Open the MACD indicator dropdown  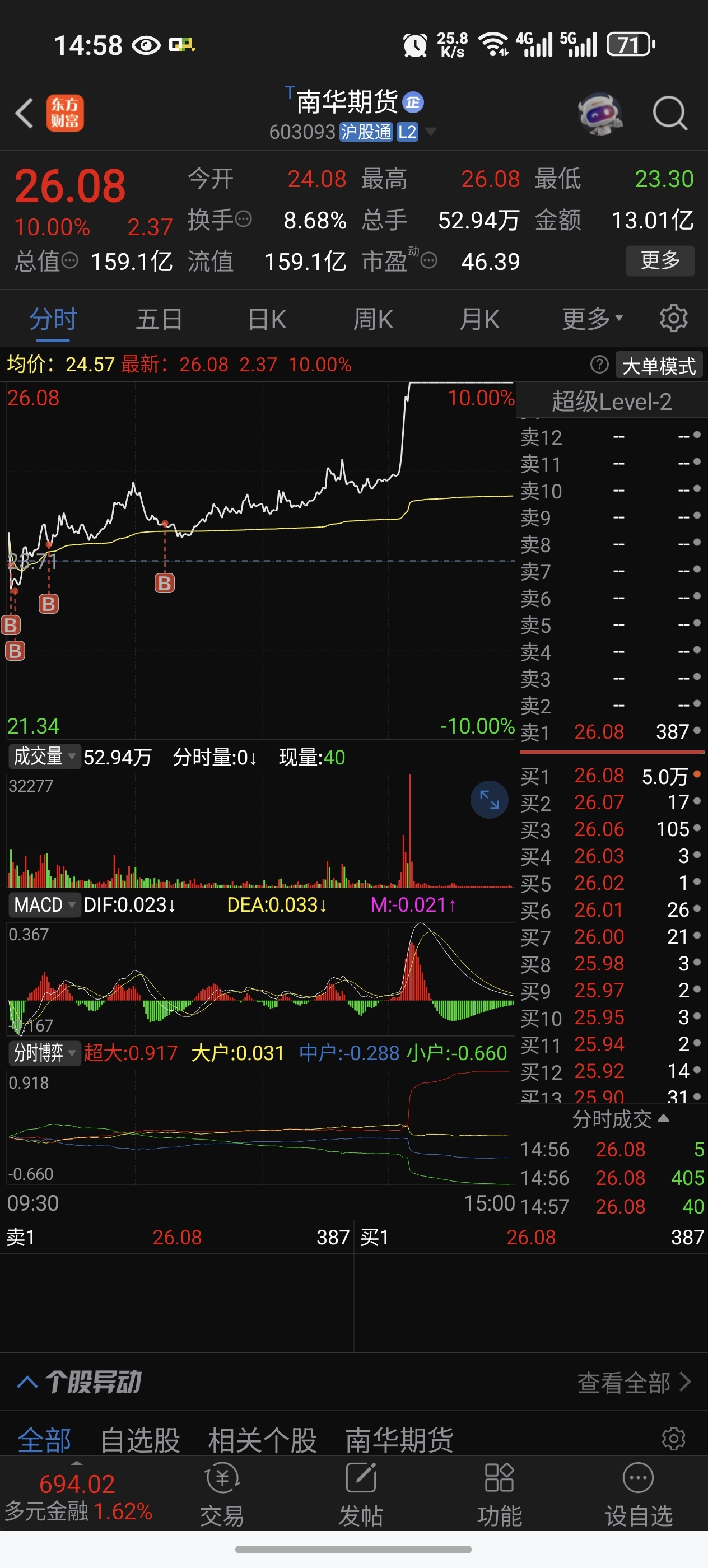44,904
